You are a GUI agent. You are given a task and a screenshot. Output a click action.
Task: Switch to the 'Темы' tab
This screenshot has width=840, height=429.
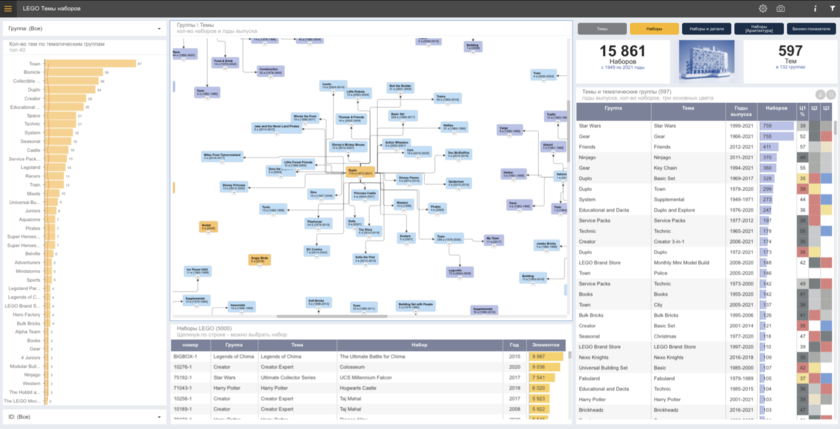[x=603, y=29]
